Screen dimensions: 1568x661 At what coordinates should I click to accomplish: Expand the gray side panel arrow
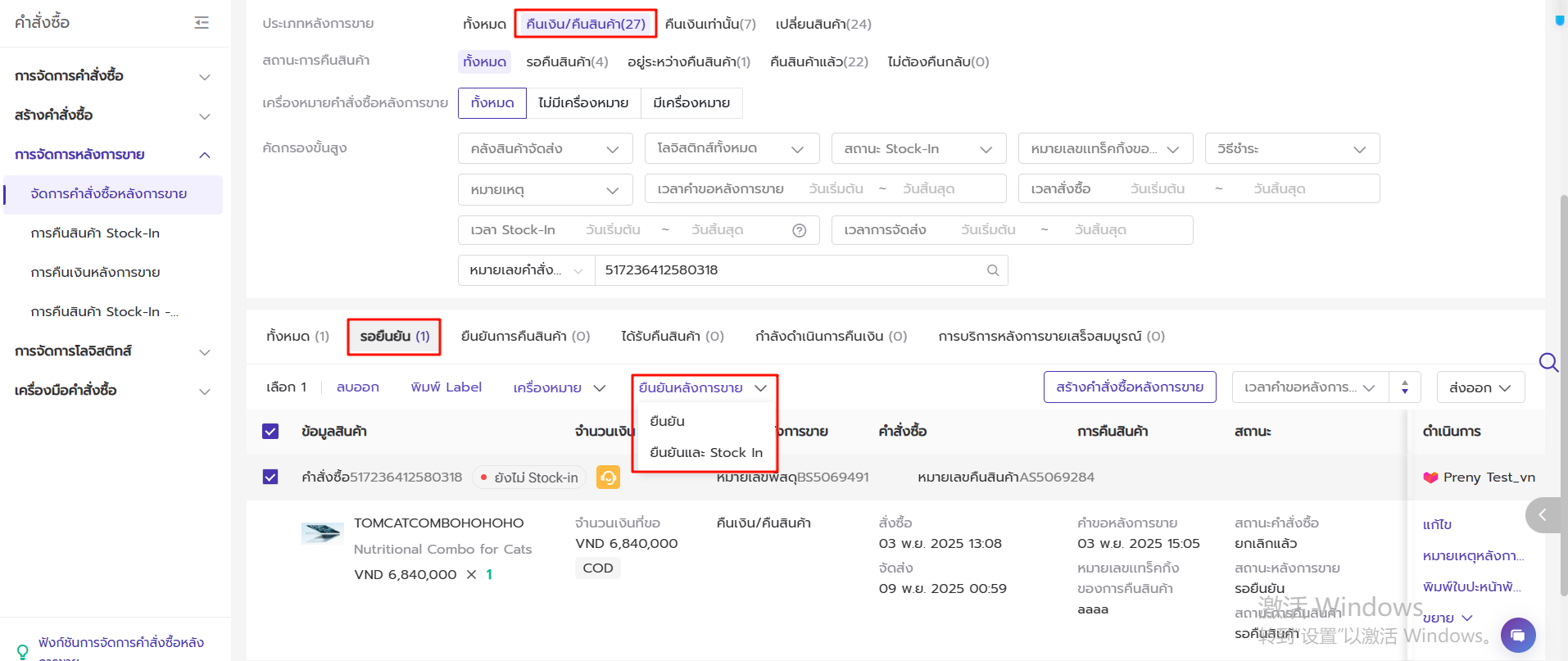[1543, 515]
